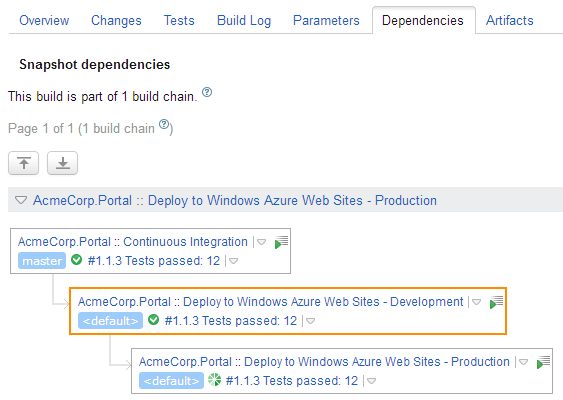Open dropdown beside Development deploy title
This screenshot has width=563, height=400.
tap(476, 302)
